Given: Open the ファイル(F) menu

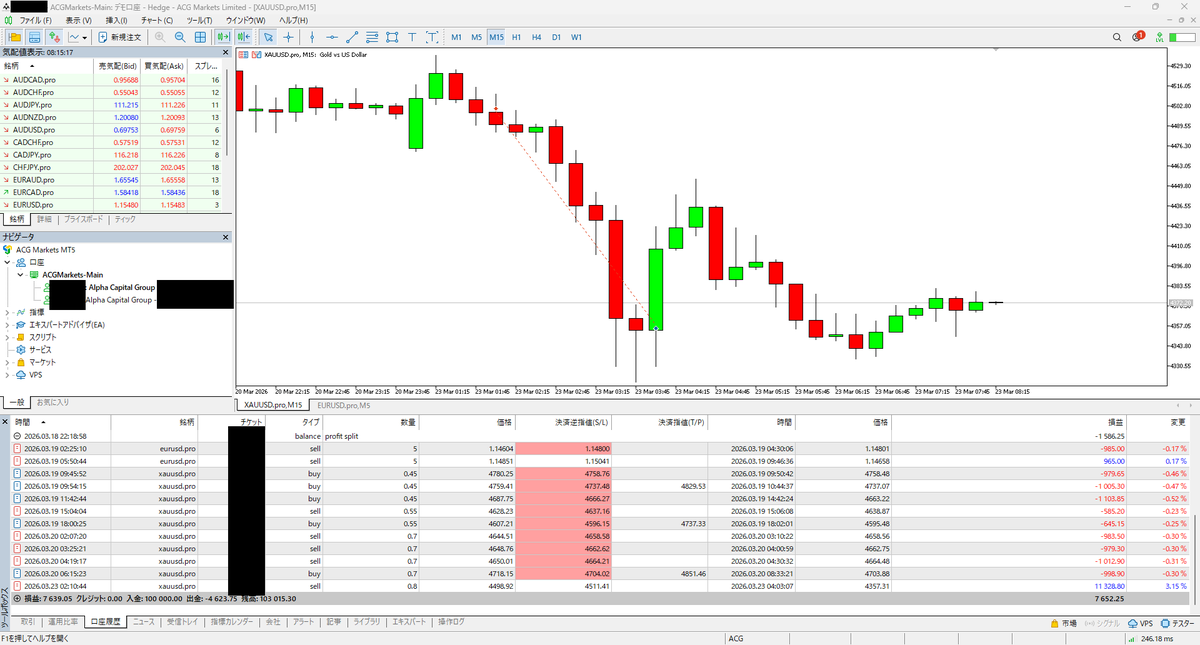Looking at the screenshot, I should coord(37,20).
